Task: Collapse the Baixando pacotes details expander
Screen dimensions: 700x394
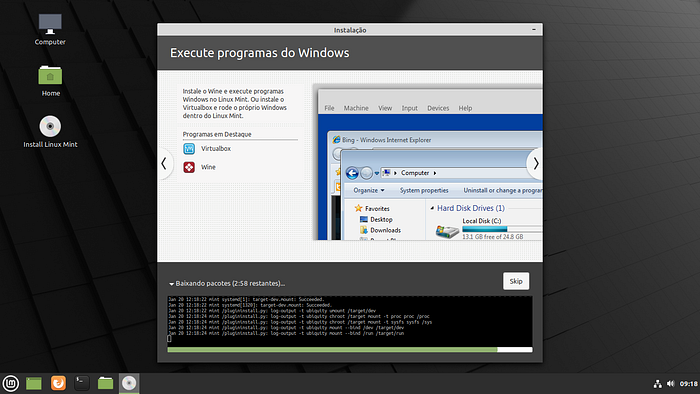Action: pyautogui.click(x=171, y=284)
